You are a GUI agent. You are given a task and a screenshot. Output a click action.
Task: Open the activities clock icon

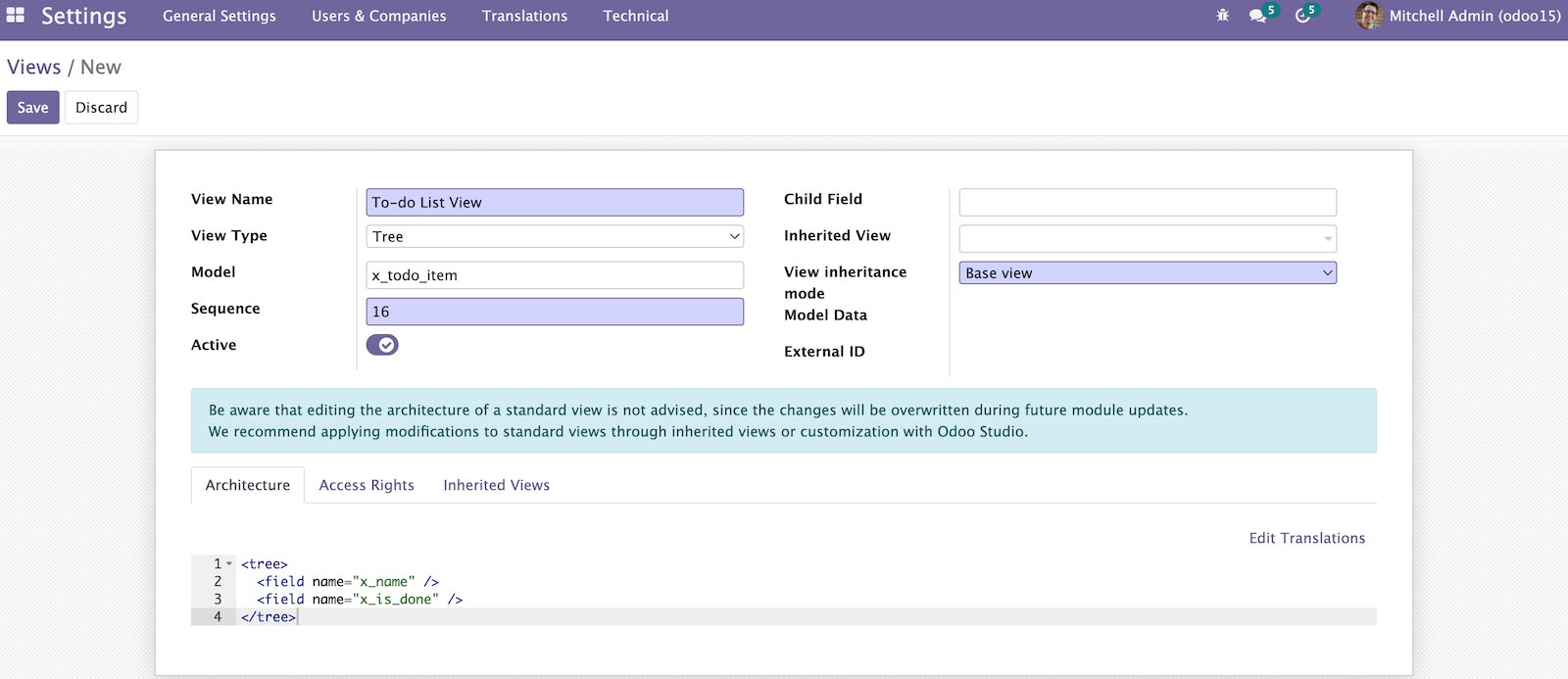click(x=1302, y=16)
